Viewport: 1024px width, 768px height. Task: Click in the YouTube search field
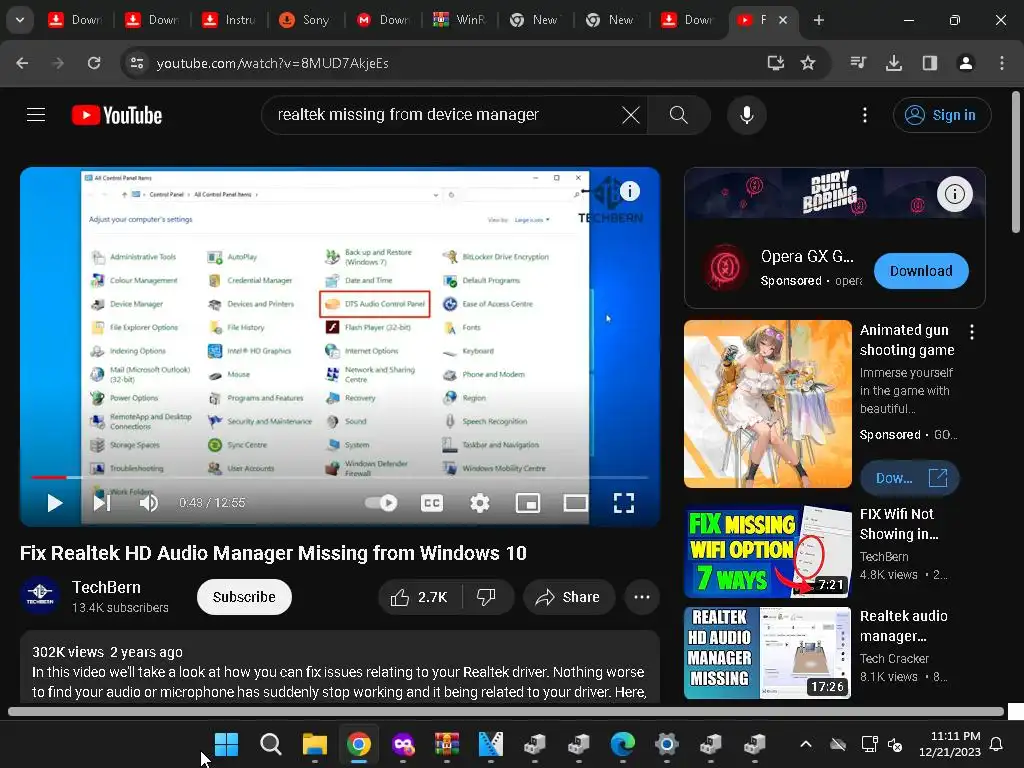tap(444, 115)
